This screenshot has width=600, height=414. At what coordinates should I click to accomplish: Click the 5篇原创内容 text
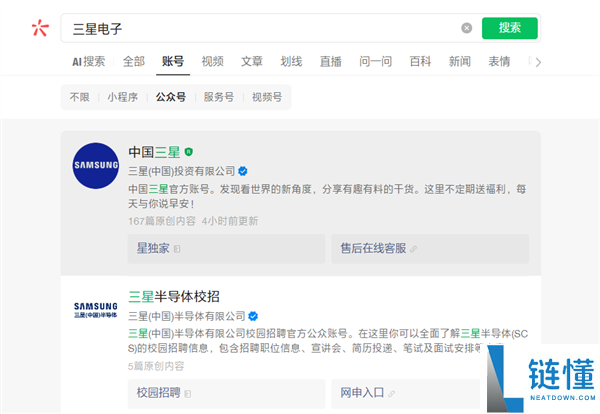tap(156, 366)
